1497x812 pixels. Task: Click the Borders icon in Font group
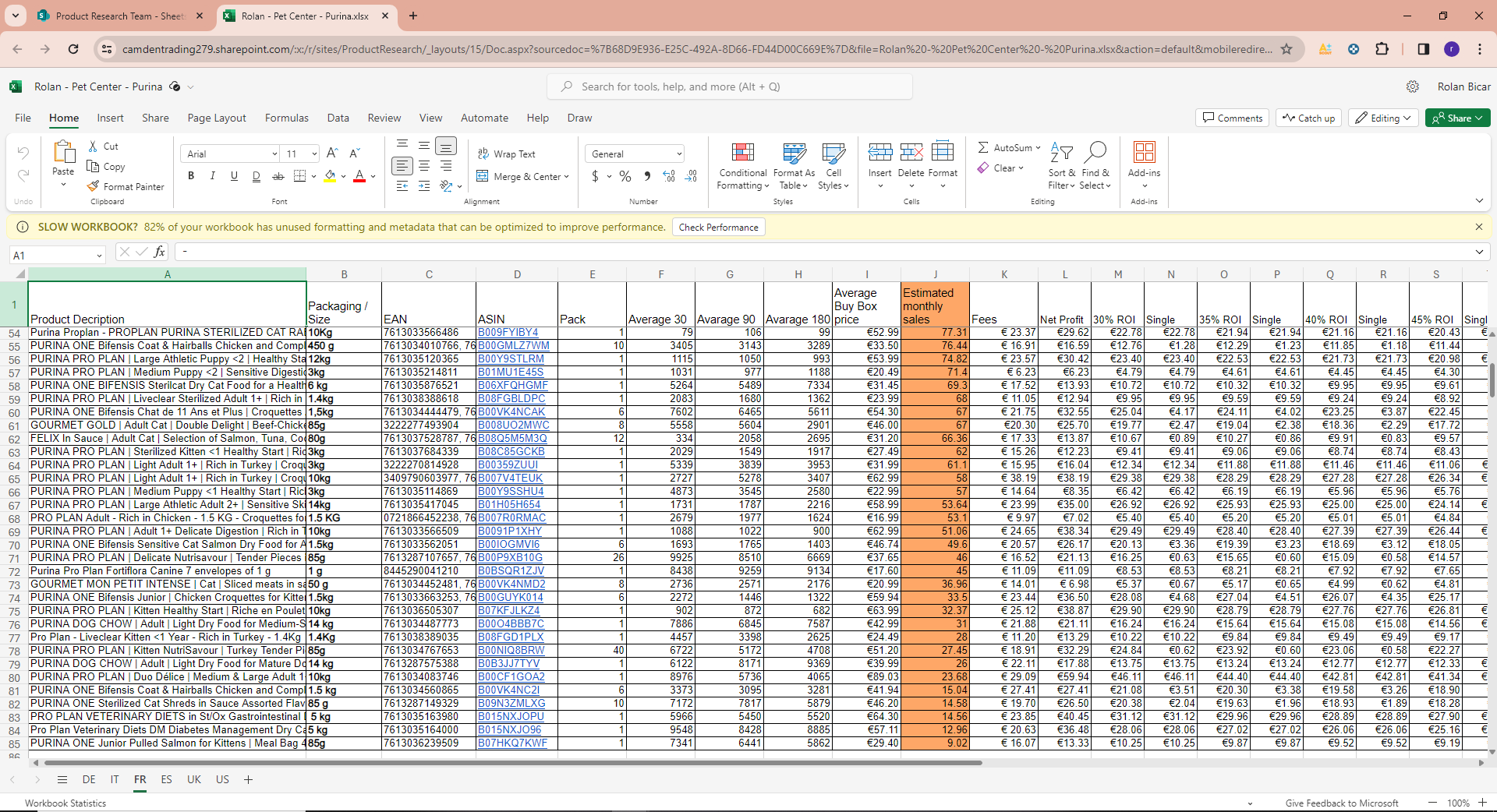[299, 177]
